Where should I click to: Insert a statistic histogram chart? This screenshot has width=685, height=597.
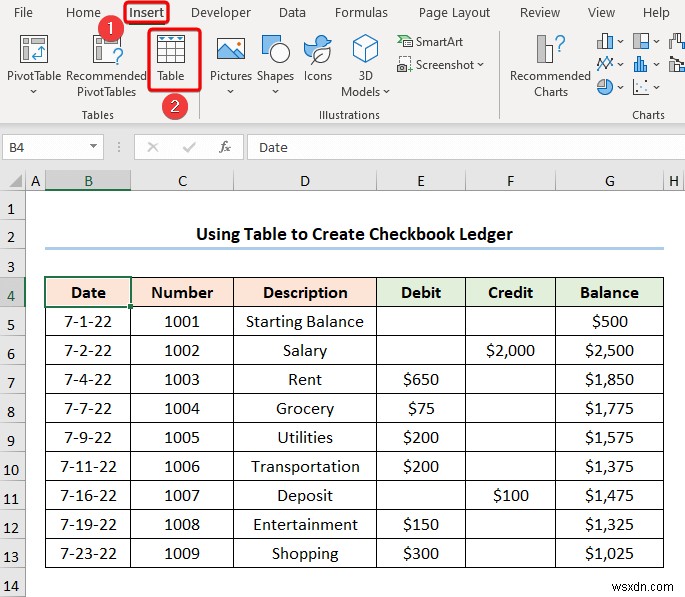641,64
